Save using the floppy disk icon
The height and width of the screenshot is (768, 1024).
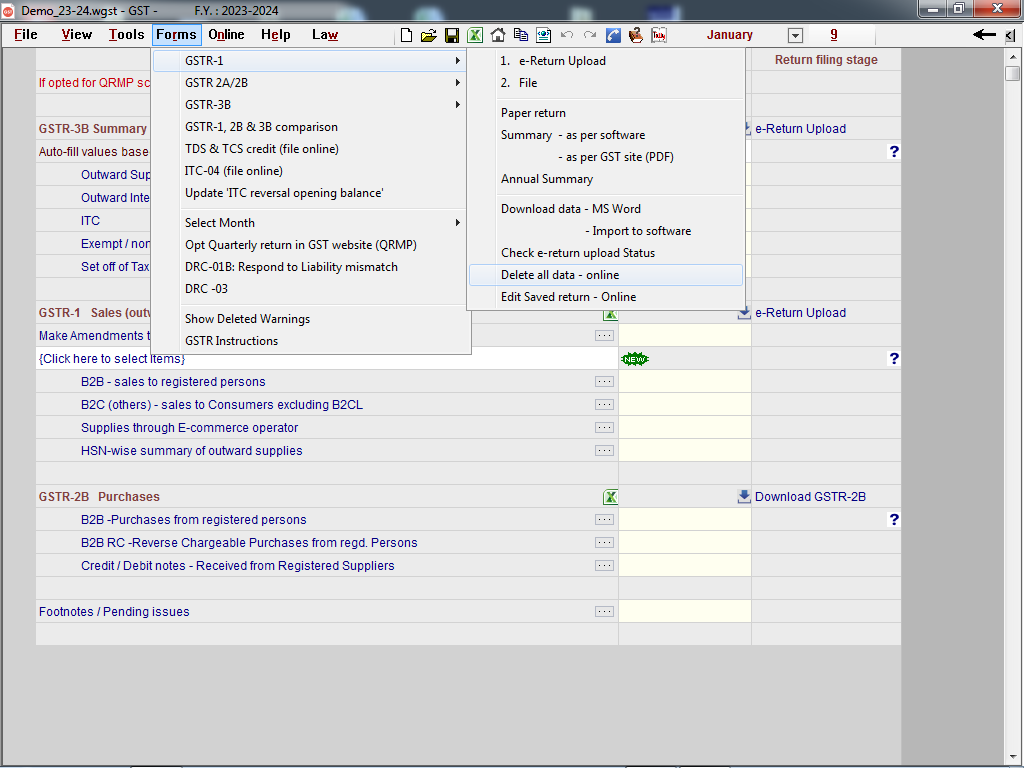click(x=452, y=35)
